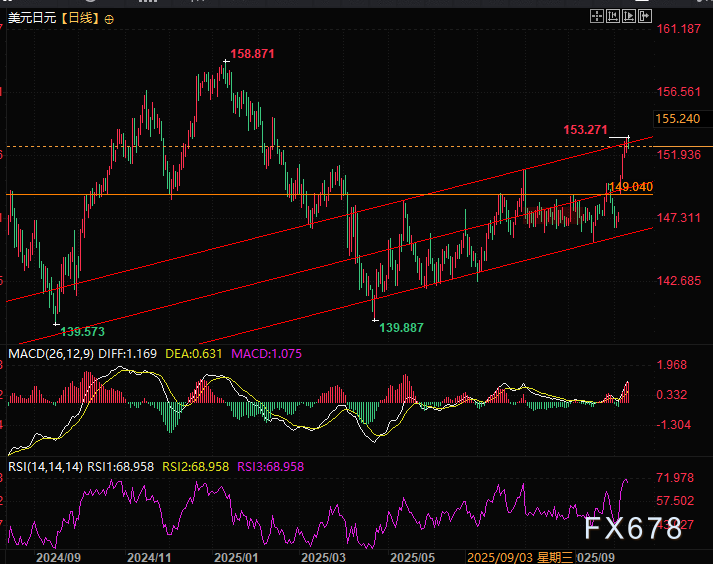The width and height of the screenshot is (713, 564).
Task: Click the 153.271 recent high label
Action: pos(586,130)
